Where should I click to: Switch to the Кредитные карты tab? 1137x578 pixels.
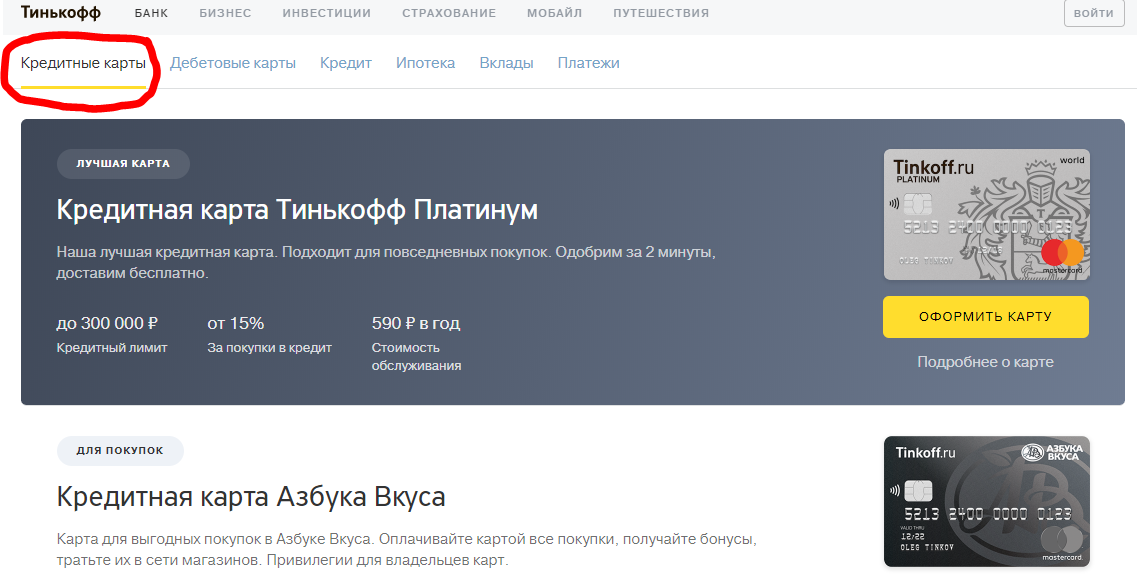[x=84, y=63]
